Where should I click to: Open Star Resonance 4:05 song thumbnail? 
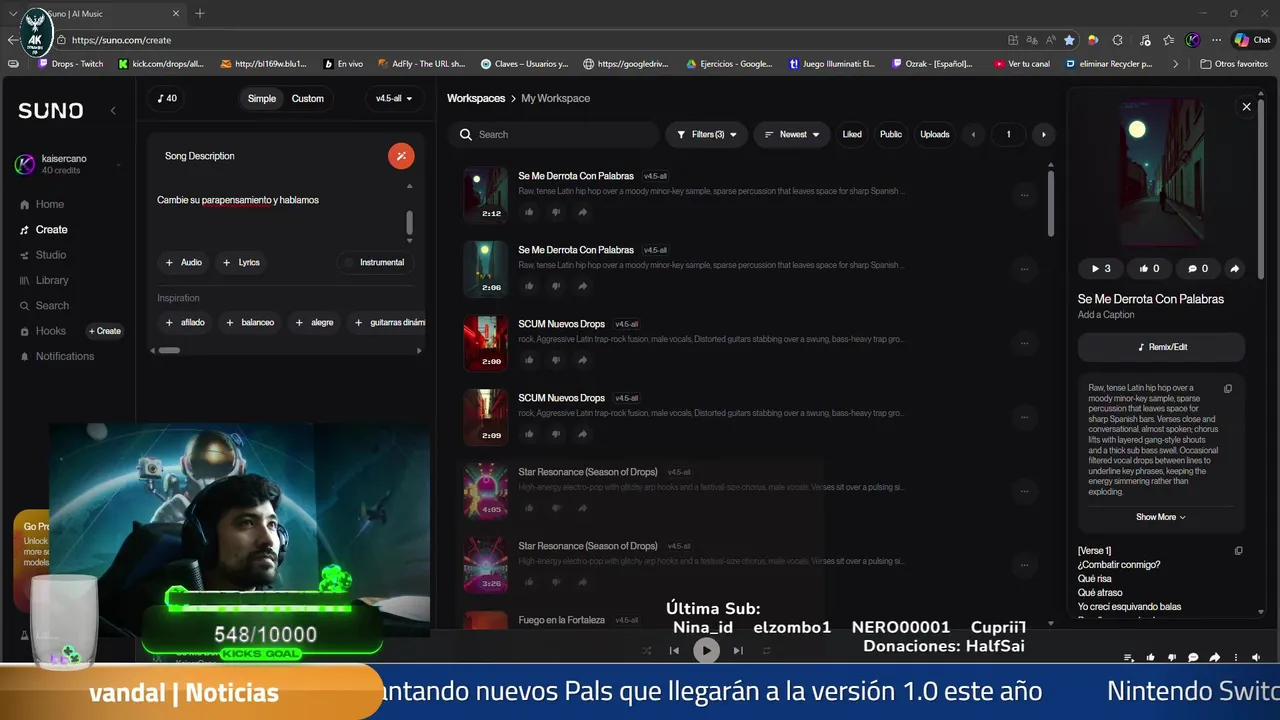[485, 491]
